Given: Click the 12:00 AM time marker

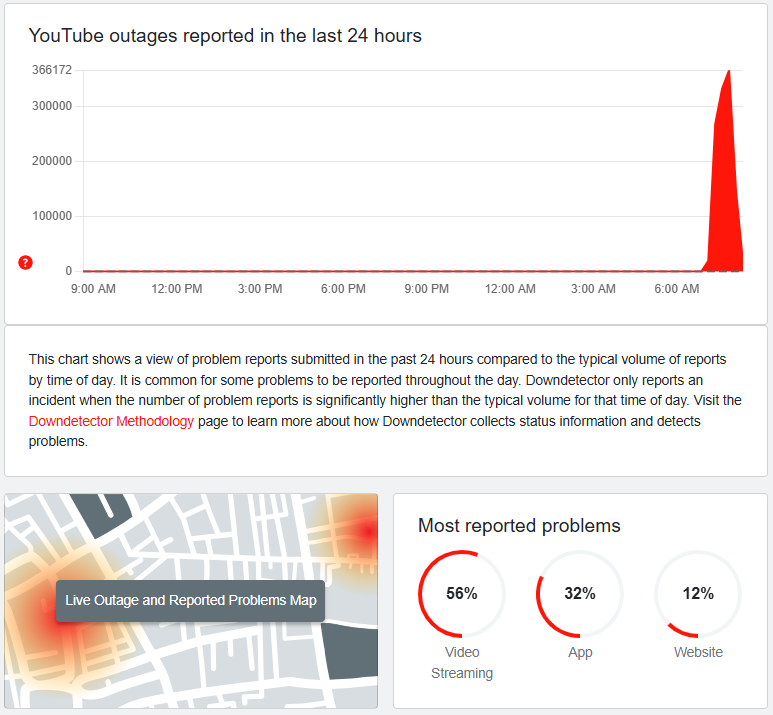Looking at the screenshot, I should point(510,289).
